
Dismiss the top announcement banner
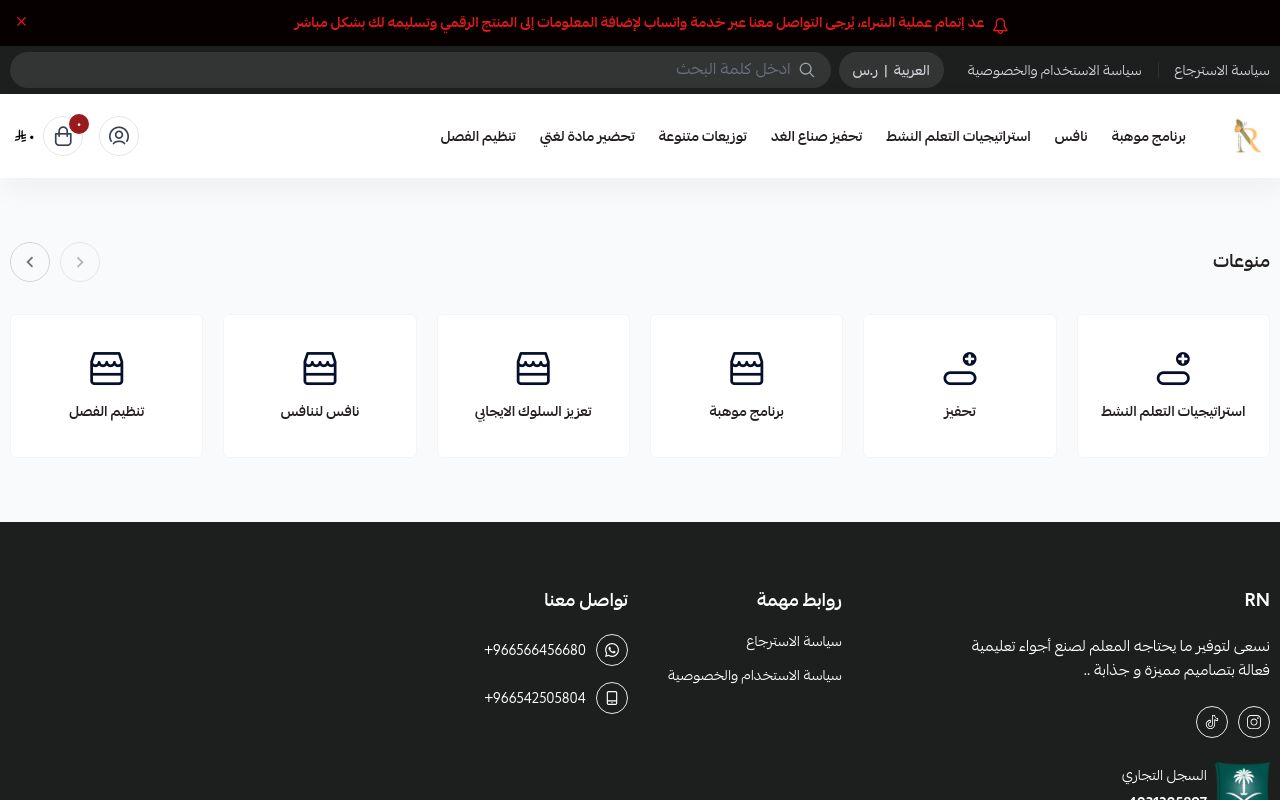21,21
